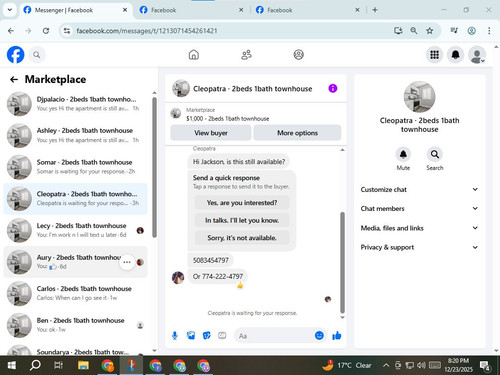This screenshot has width=500, height=375.
Task: Open the Somar conversation
Action: pos(75,167)
